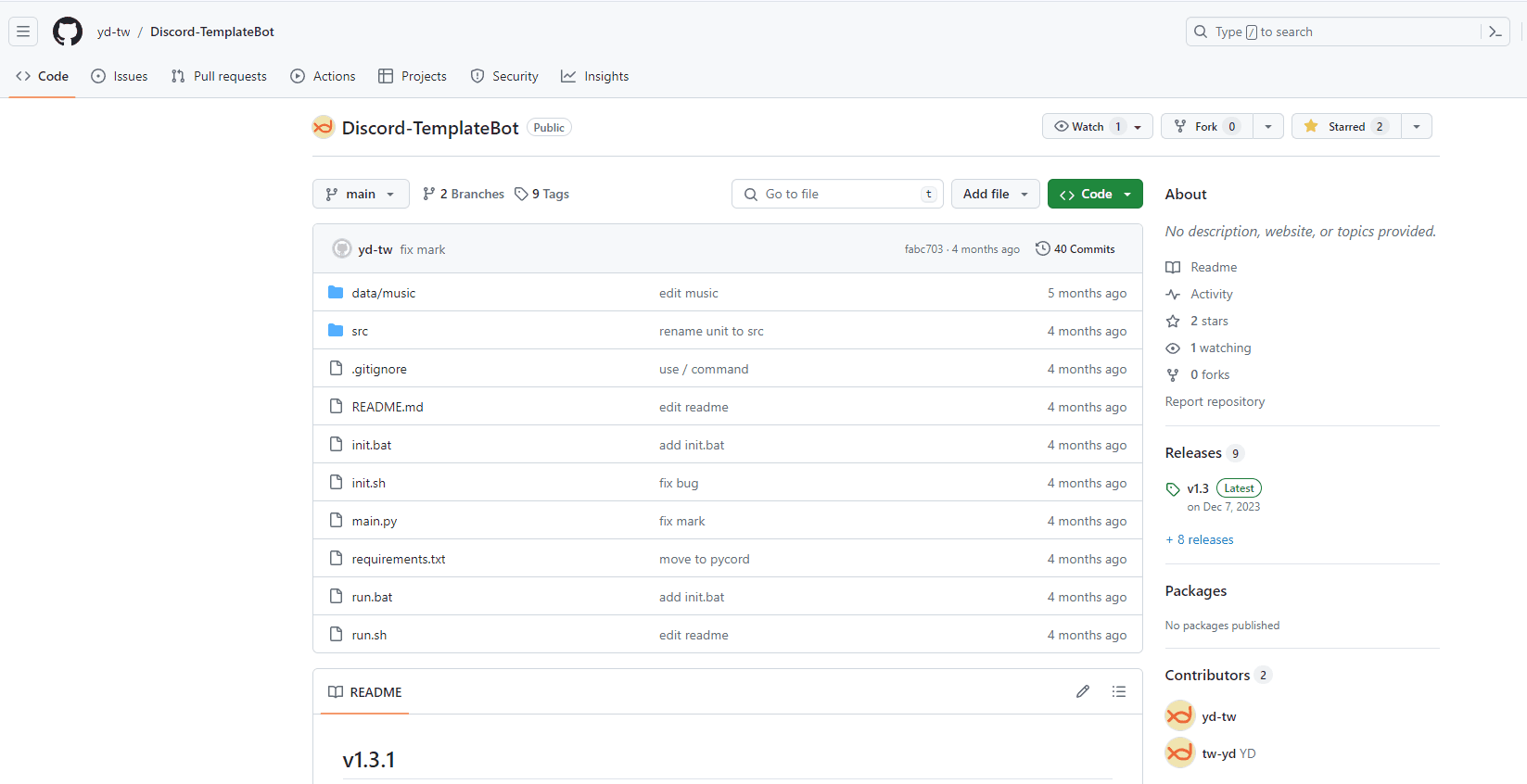Open the requirements.txt file
Viewport: 1527px width, 784px height.
(x=399, y=559)
